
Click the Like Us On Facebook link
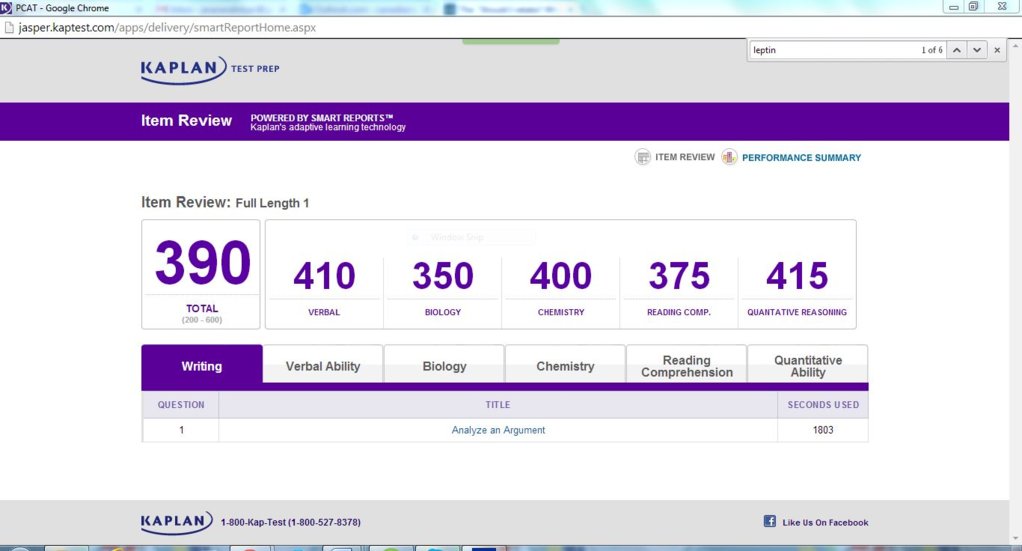click(825, 522)
